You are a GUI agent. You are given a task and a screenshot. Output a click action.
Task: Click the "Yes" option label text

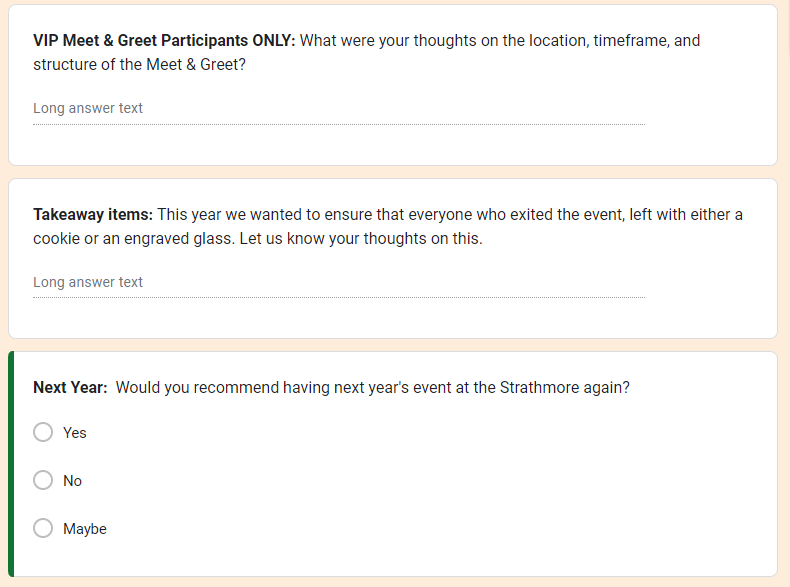tap(75, 433)
